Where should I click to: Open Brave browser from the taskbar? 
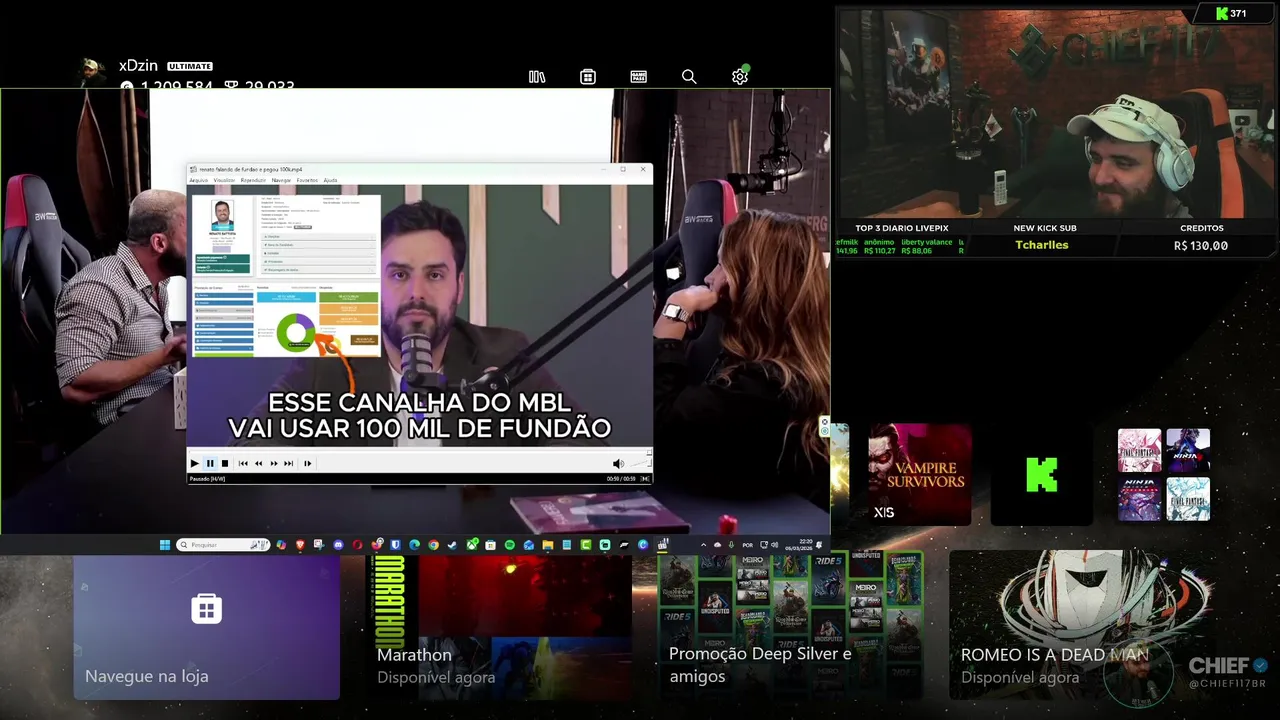coord(300,545)
